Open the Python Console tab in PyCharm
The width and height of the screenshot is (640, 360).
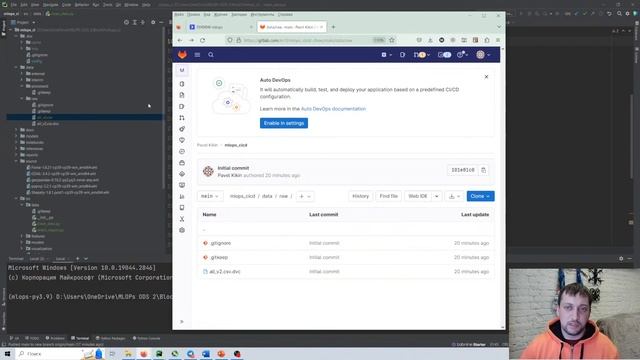147,338
